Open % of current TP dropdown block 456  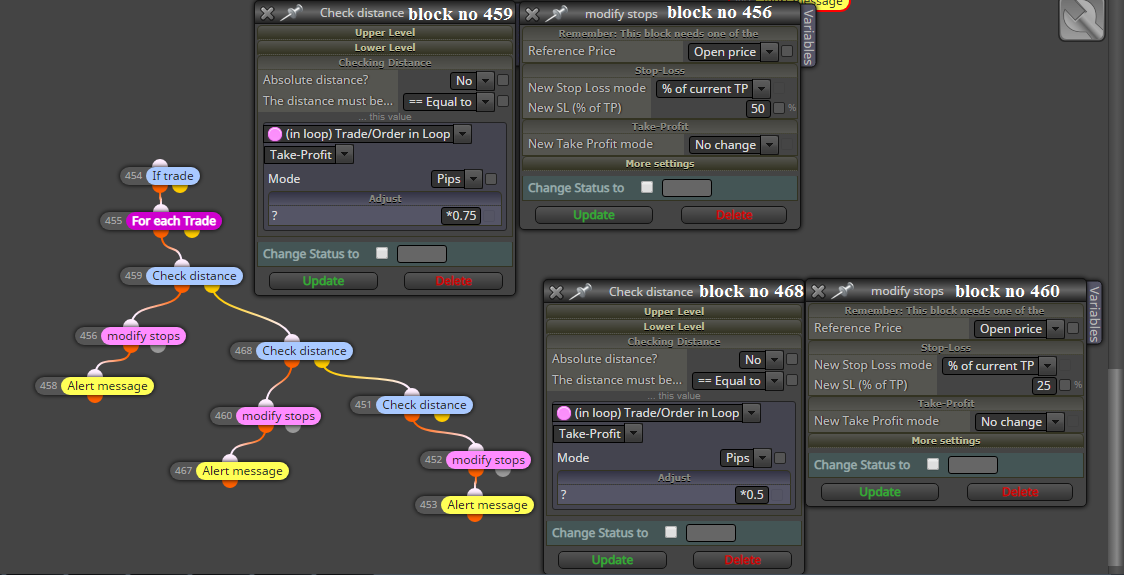coord(713,89)
